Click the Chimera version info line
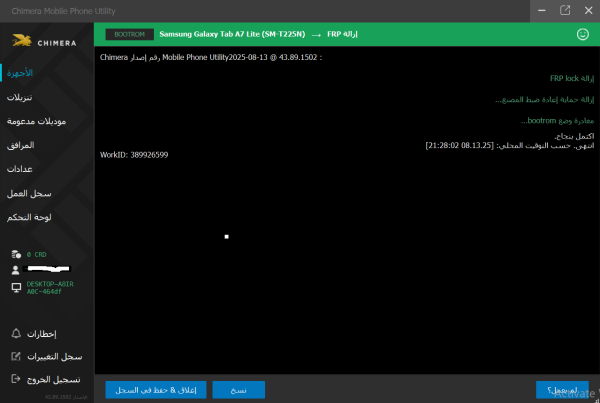600x403 pixels. [211, 57]
